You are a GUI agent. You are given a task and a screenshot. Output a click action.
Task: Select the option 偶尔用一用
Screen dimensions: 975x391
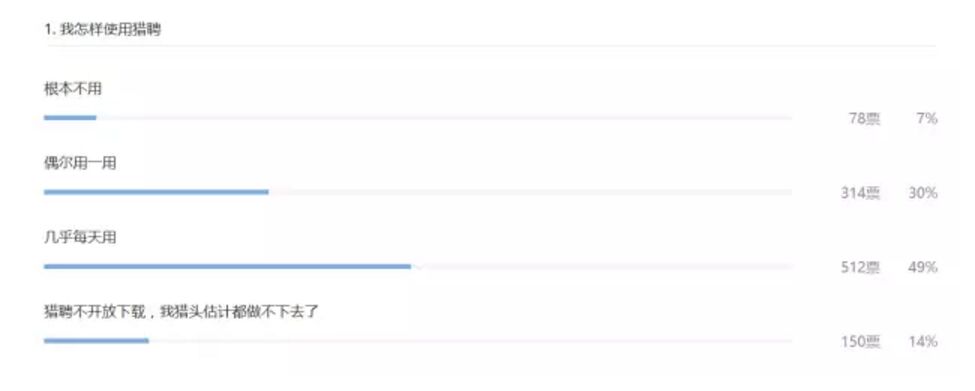[80, 163]
